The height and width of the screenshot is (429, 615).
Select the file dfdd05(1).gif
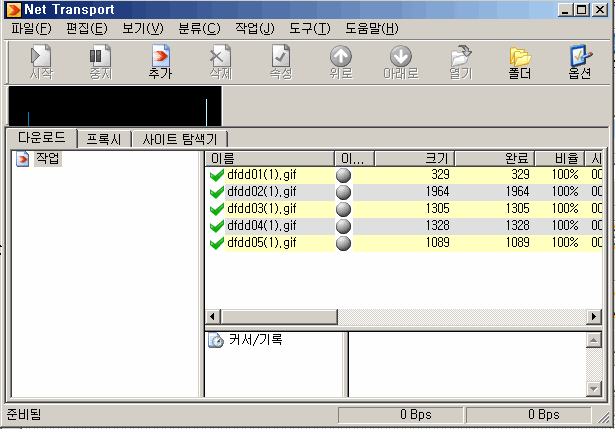coord(262,243)
